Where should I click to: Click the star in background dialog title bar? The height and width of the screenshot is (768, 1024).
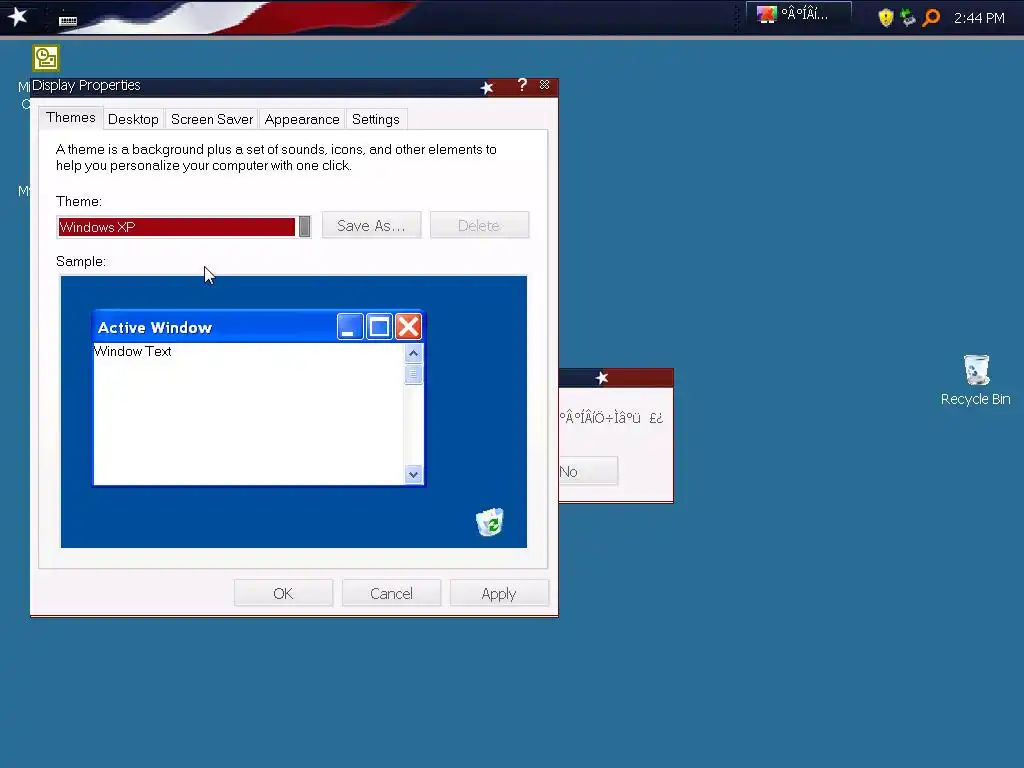(602, 378)
